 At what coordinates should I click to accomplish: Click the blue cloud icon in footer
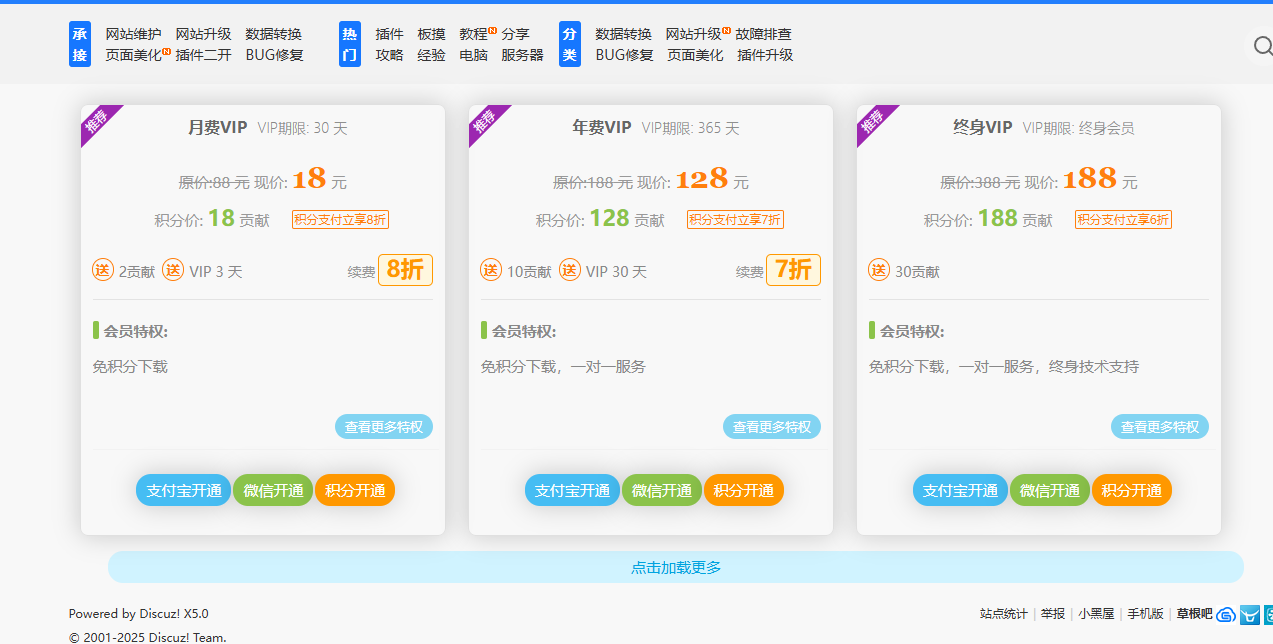(x=1225, y=614)
